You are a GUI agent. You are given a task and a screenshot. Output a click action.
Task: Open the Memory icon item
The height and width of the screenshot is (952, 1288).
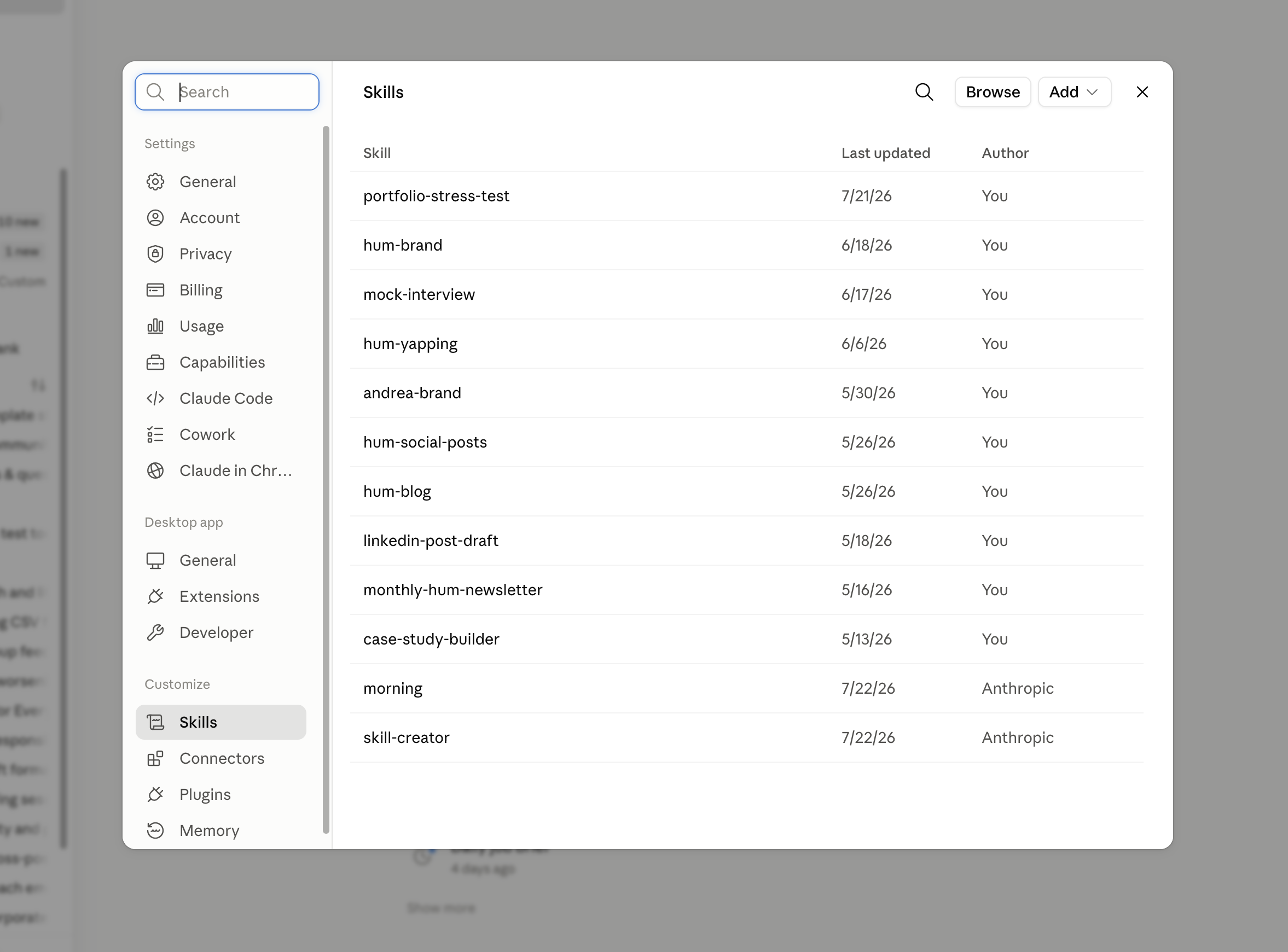(155, 831)
